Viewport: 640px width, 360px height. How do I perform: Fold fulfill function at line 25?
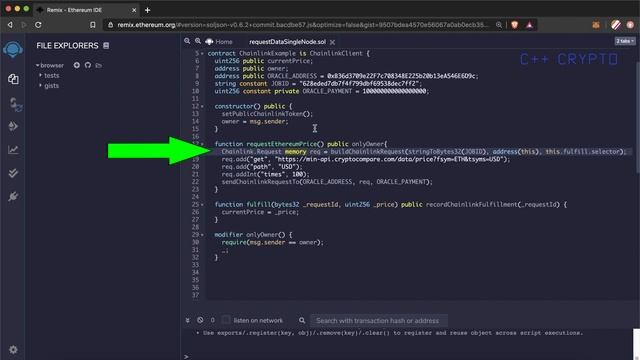coord(202,204)
